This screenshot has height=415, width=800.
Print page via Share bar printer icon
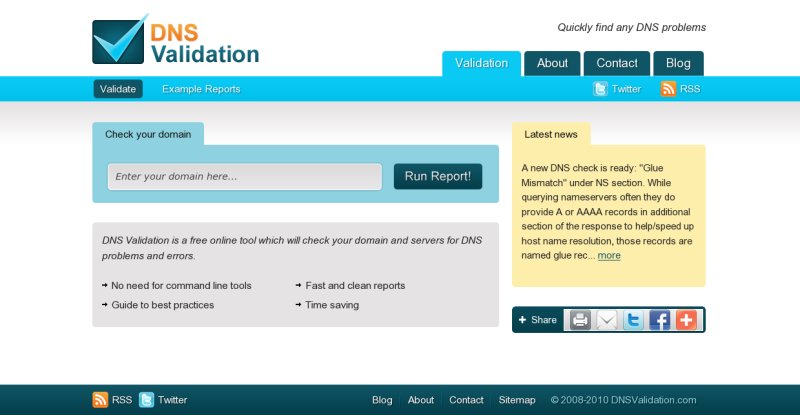pos(580,320)
